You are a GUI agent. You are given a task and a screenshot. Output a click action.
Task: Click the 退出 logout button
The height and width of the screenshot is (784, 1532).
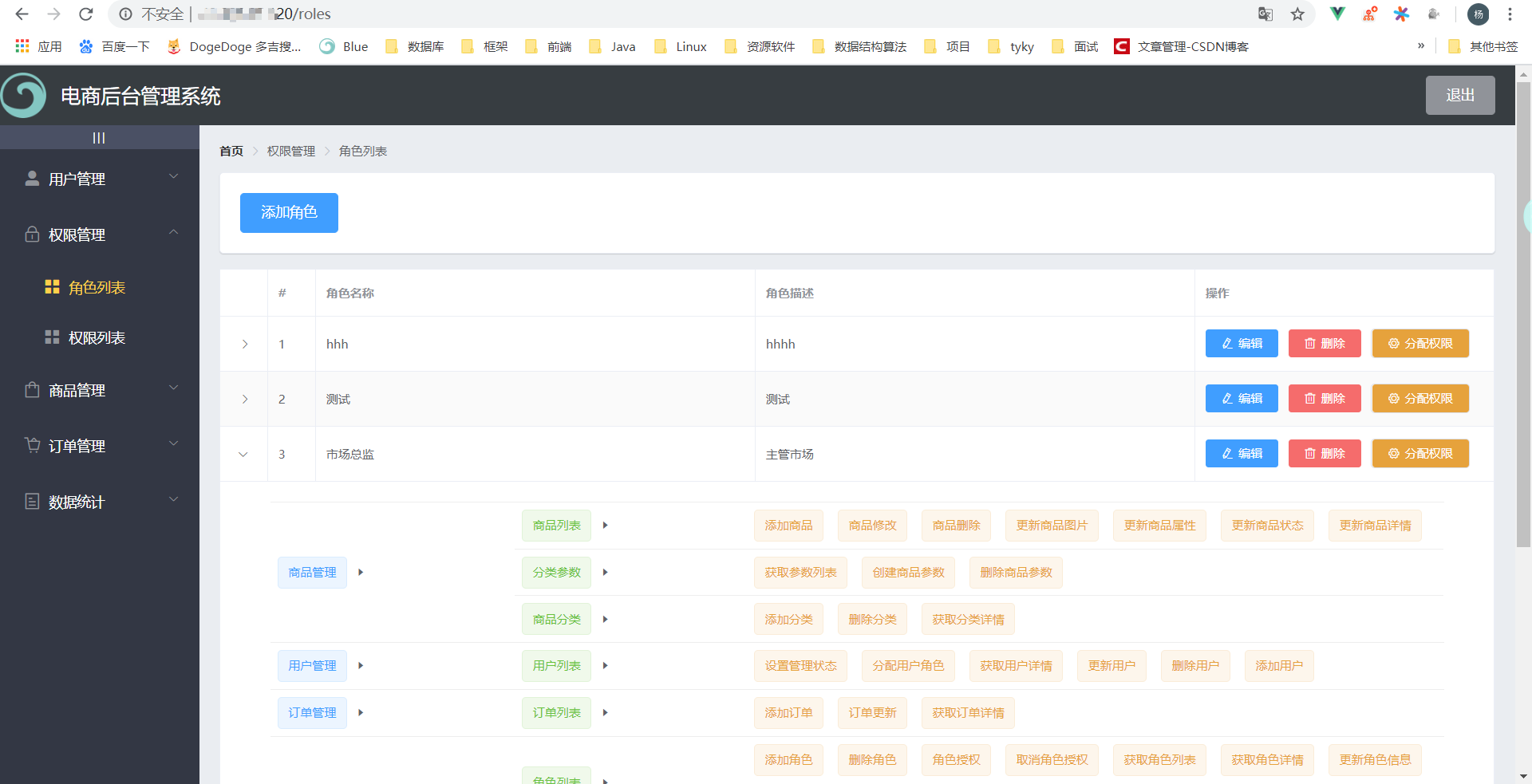[x=1460, y=95]
